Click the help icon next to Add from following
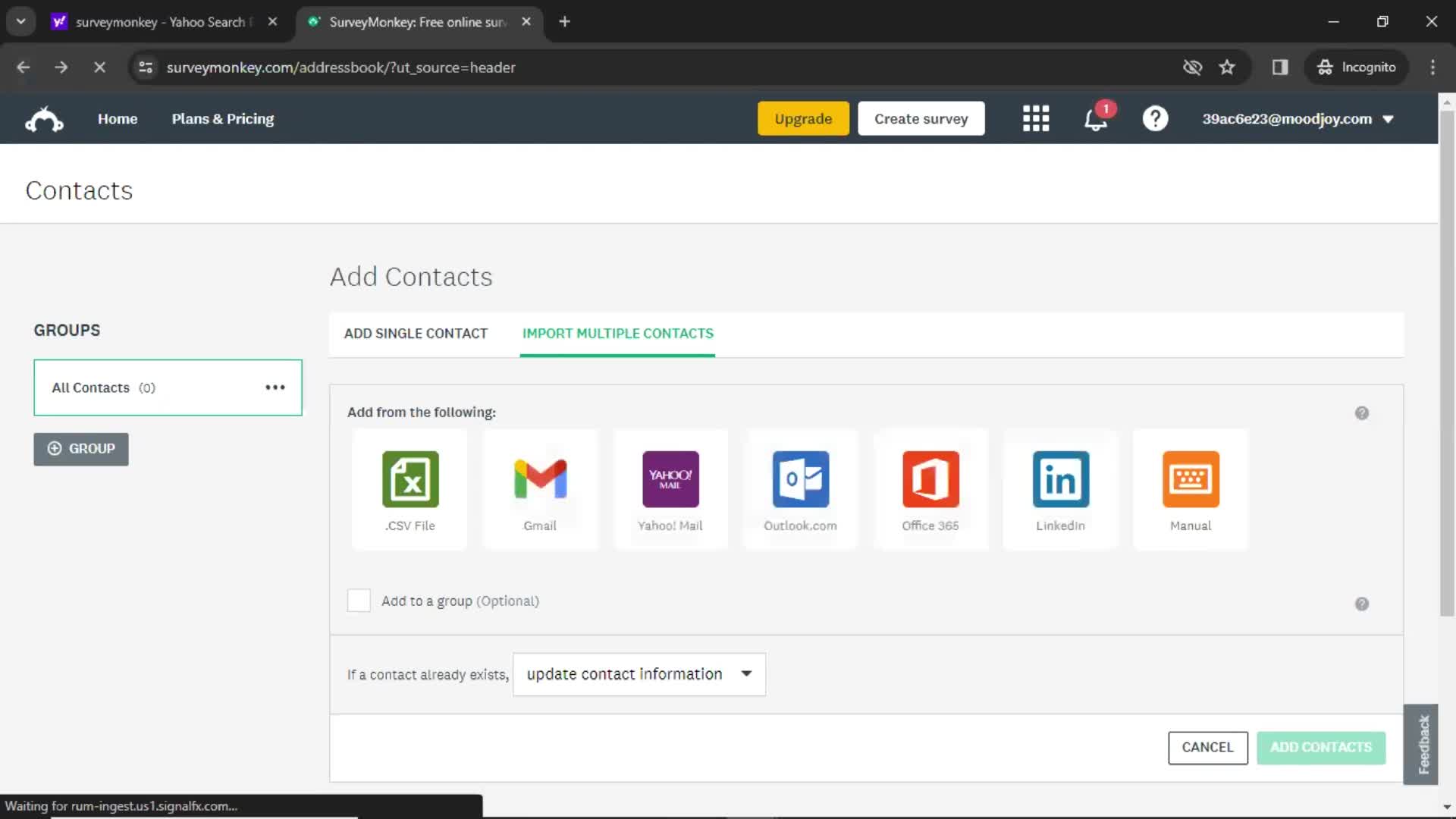 click(x=1361, y=413)
